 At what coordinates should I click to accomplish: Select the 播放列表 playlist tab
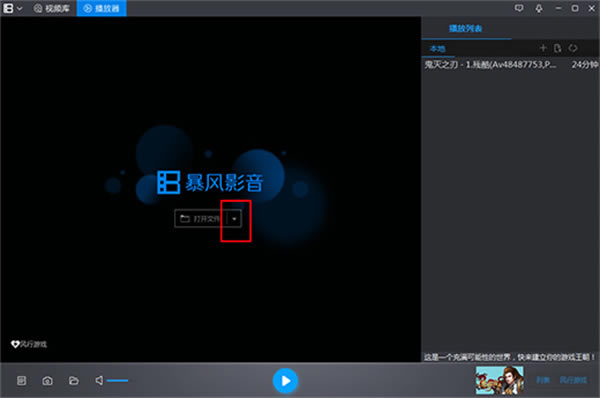pyautogui.click(x=465, y=28)
